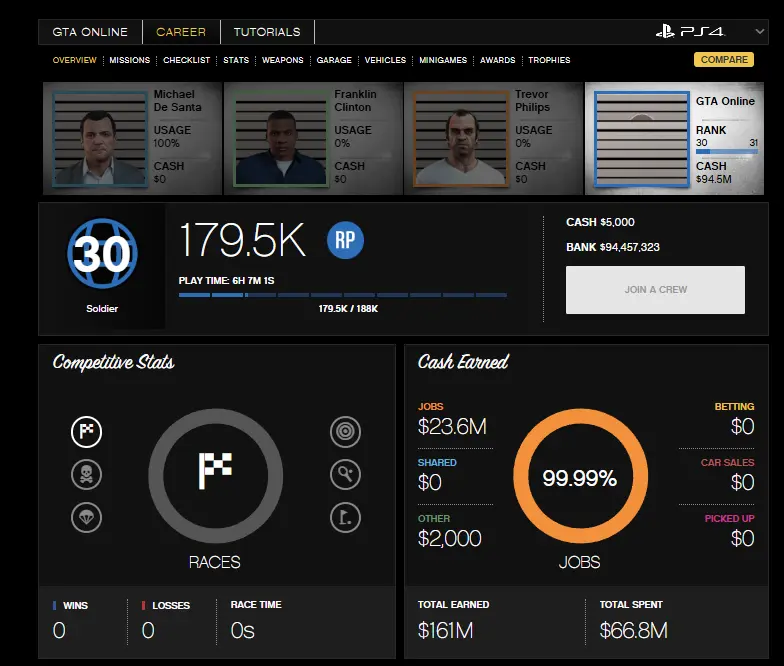Viewport: 784px width, 666px height.
Task: Open the Trophies section
Action: [549, 60]
